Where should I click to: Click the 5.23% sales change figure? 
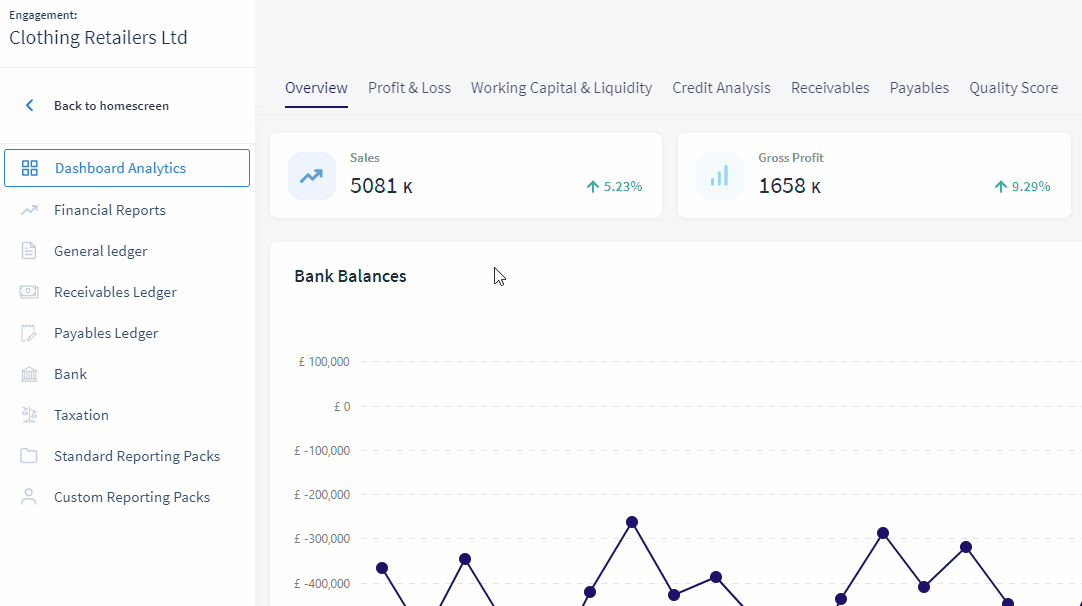pos(622,186)
